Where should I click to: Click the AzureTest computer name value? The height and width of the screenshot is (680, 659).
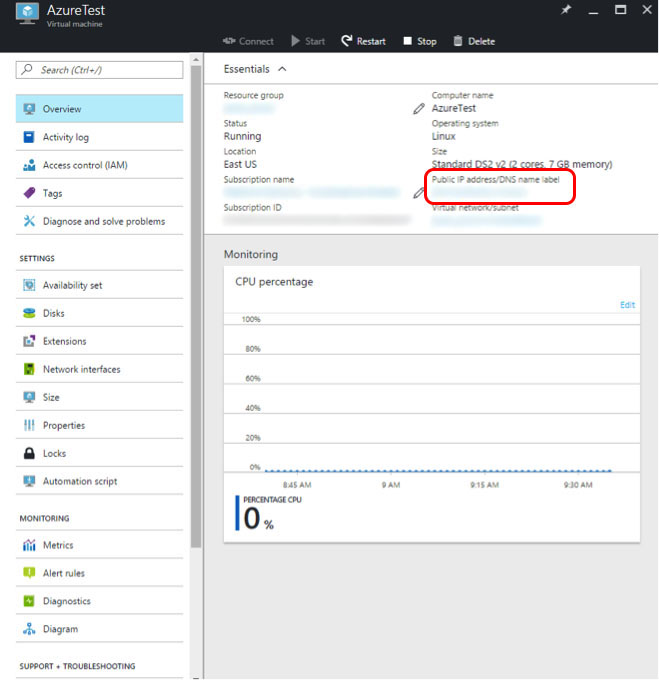click(x=453, y=108)
